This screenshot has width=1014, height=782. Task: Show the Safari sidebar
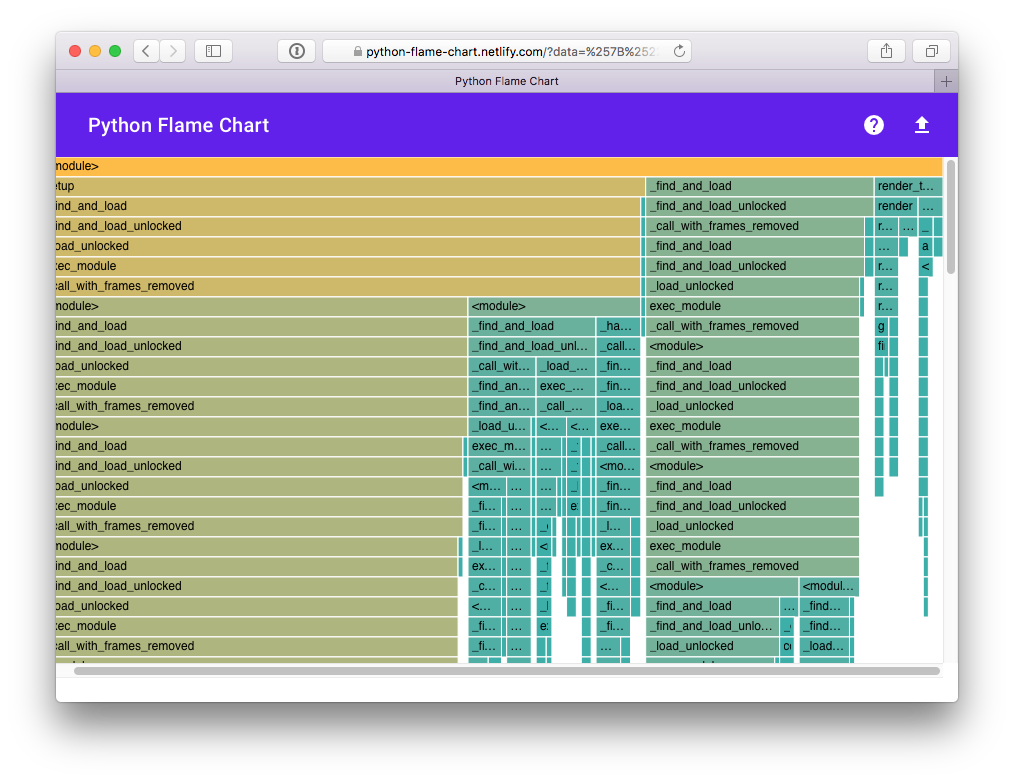point(213,51)
